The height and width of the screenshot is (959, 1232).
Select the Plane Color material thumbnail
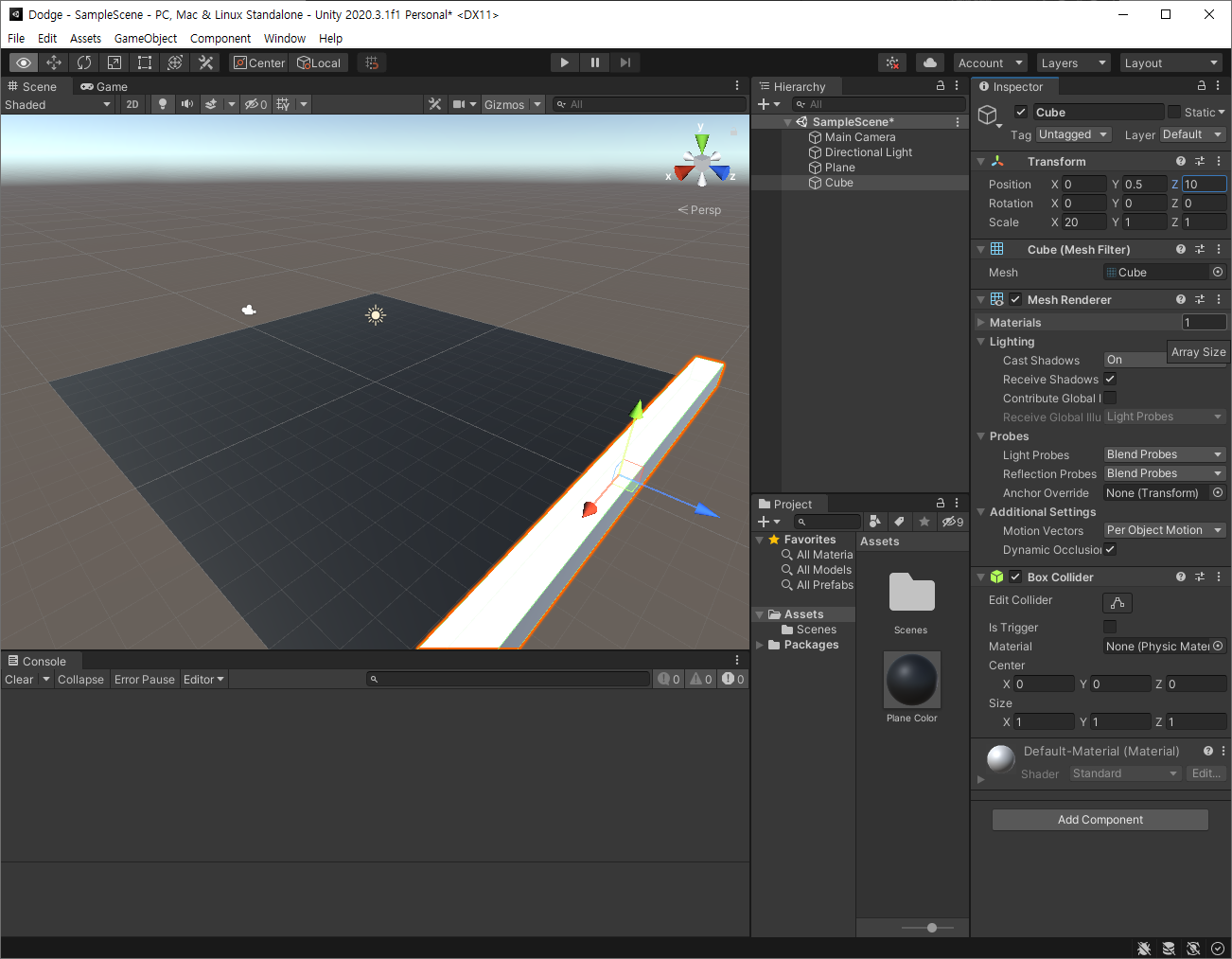(x=912, y=680)
